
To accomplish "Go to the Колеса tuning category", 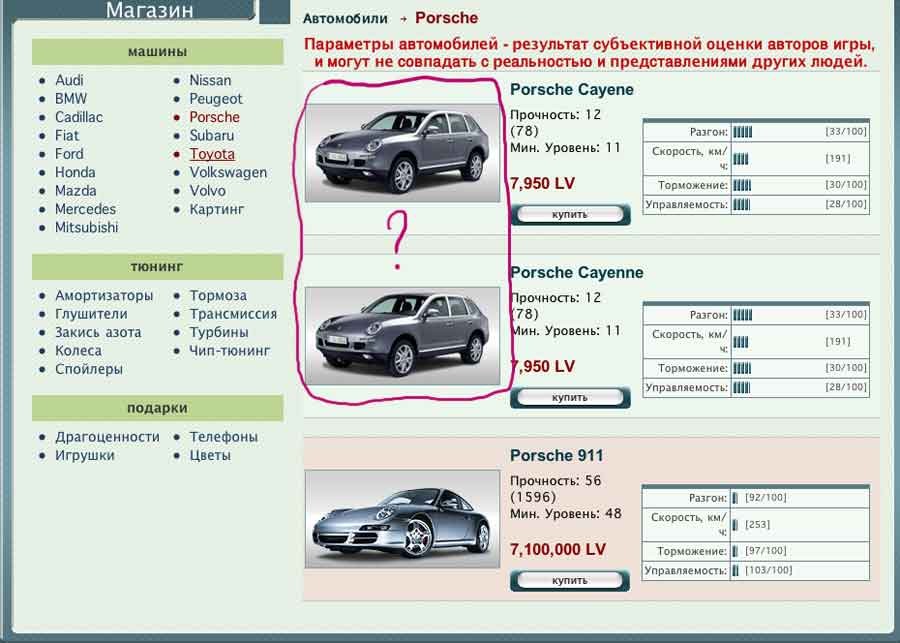I will click(x=78, y=351).
